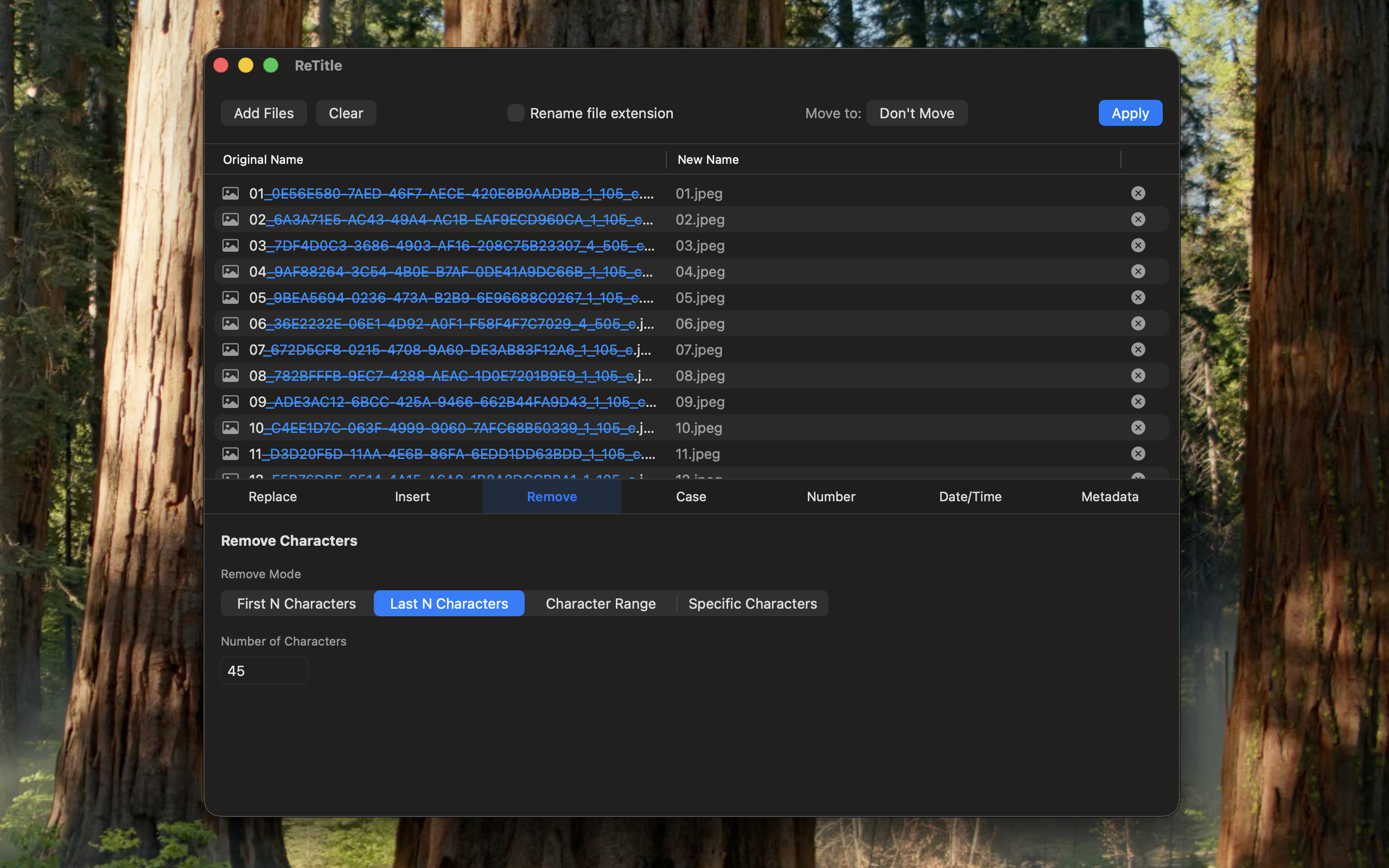
Task: Click the Add Files button
Action: click(264, 112)
